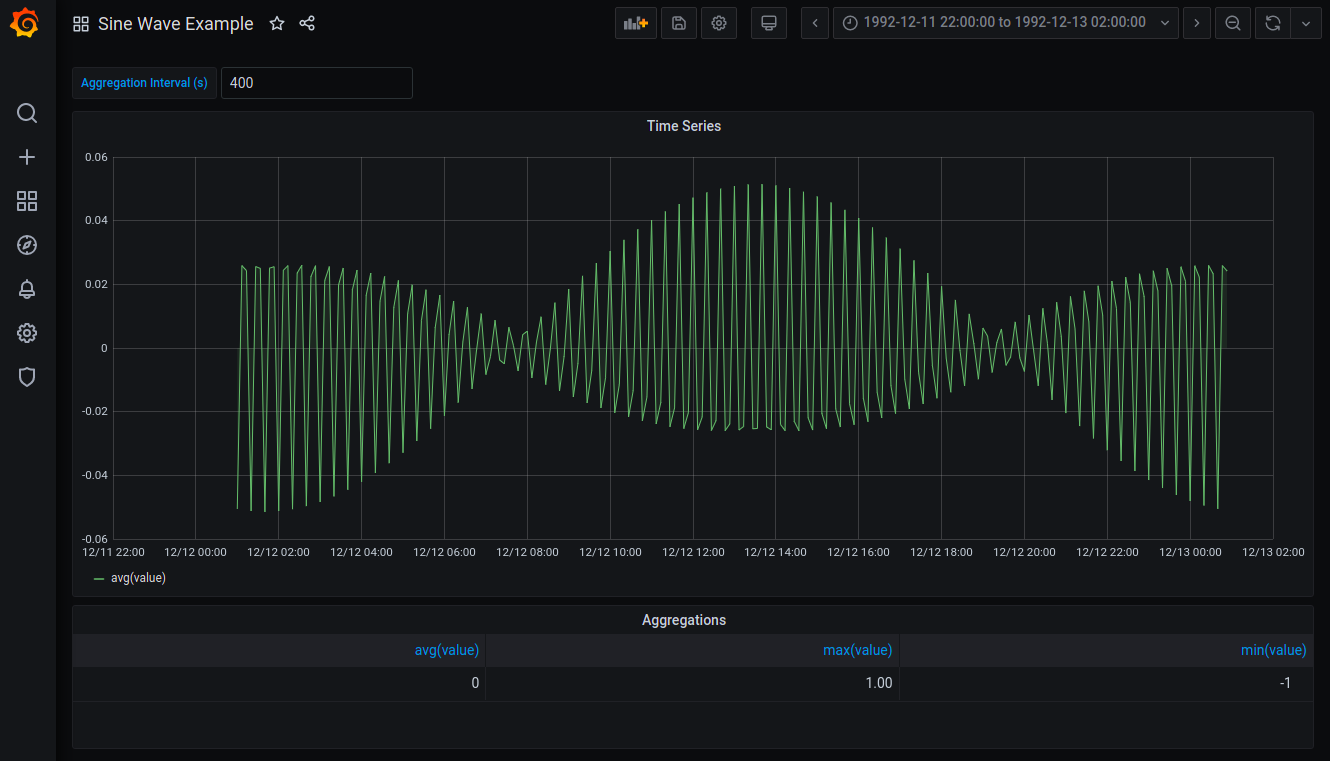The image size is (1330, 761).
Task: Open the time range picker dropdown
Action: coord(1006,23)
